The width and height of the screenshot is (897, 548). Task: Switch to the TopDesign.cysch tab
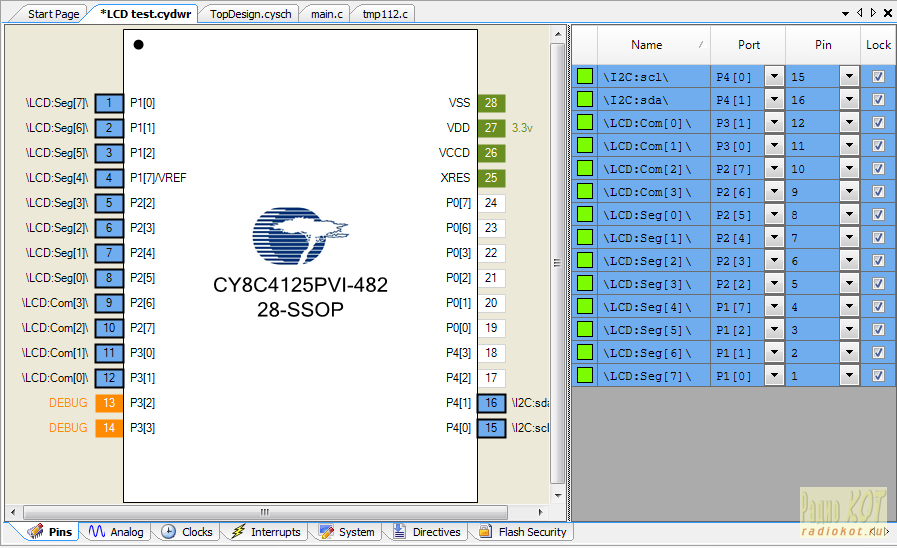250,14
